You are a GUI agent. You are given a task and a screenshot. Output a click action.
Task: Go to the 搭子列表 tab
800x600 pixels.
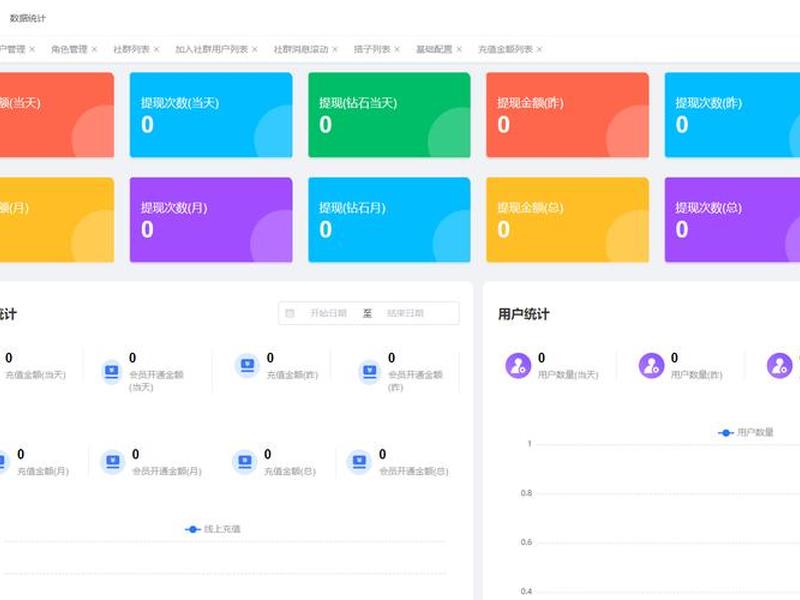(x=372, y=49)
